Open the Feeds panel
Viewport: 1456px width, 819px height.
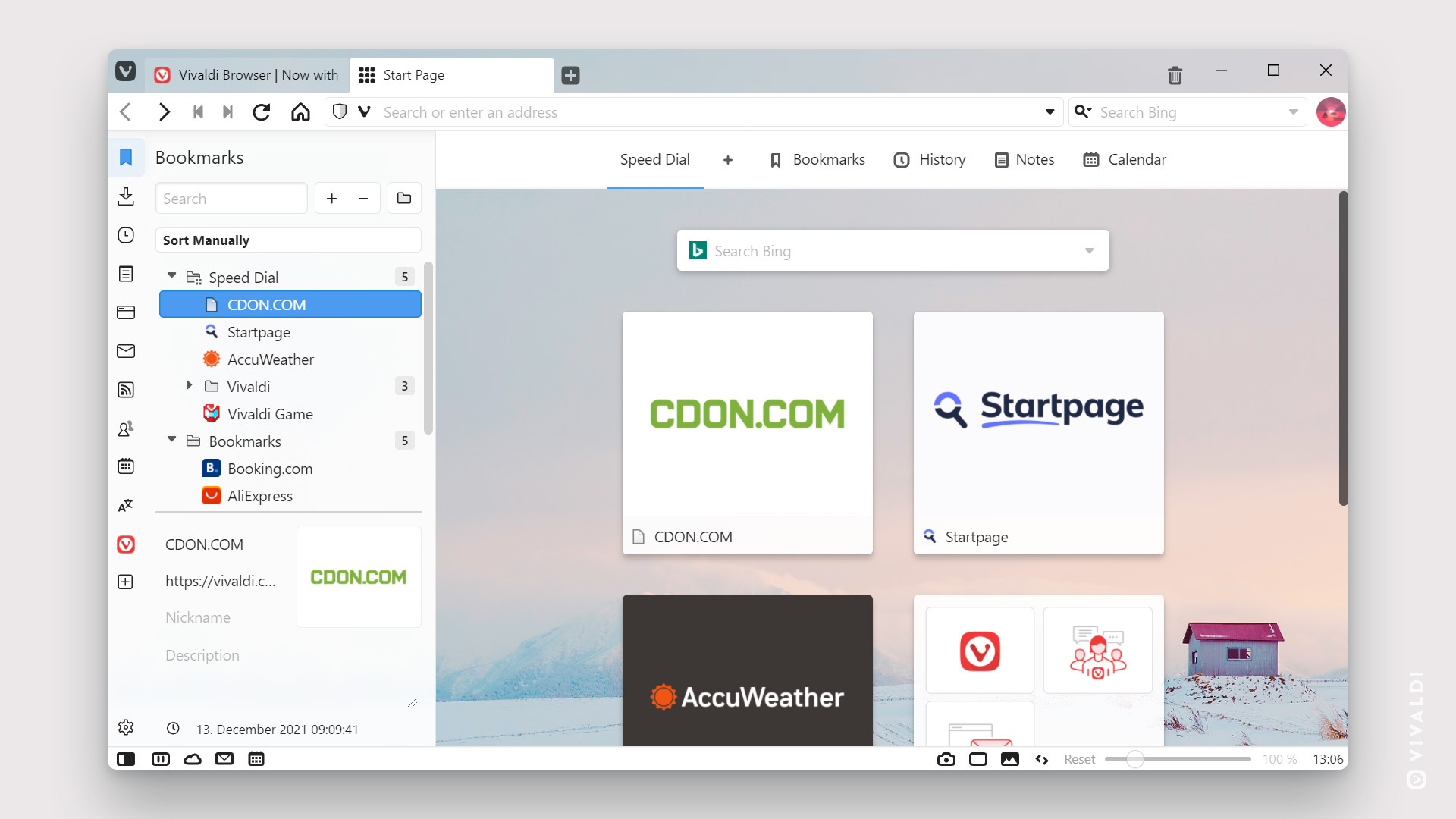coord(126,390)
